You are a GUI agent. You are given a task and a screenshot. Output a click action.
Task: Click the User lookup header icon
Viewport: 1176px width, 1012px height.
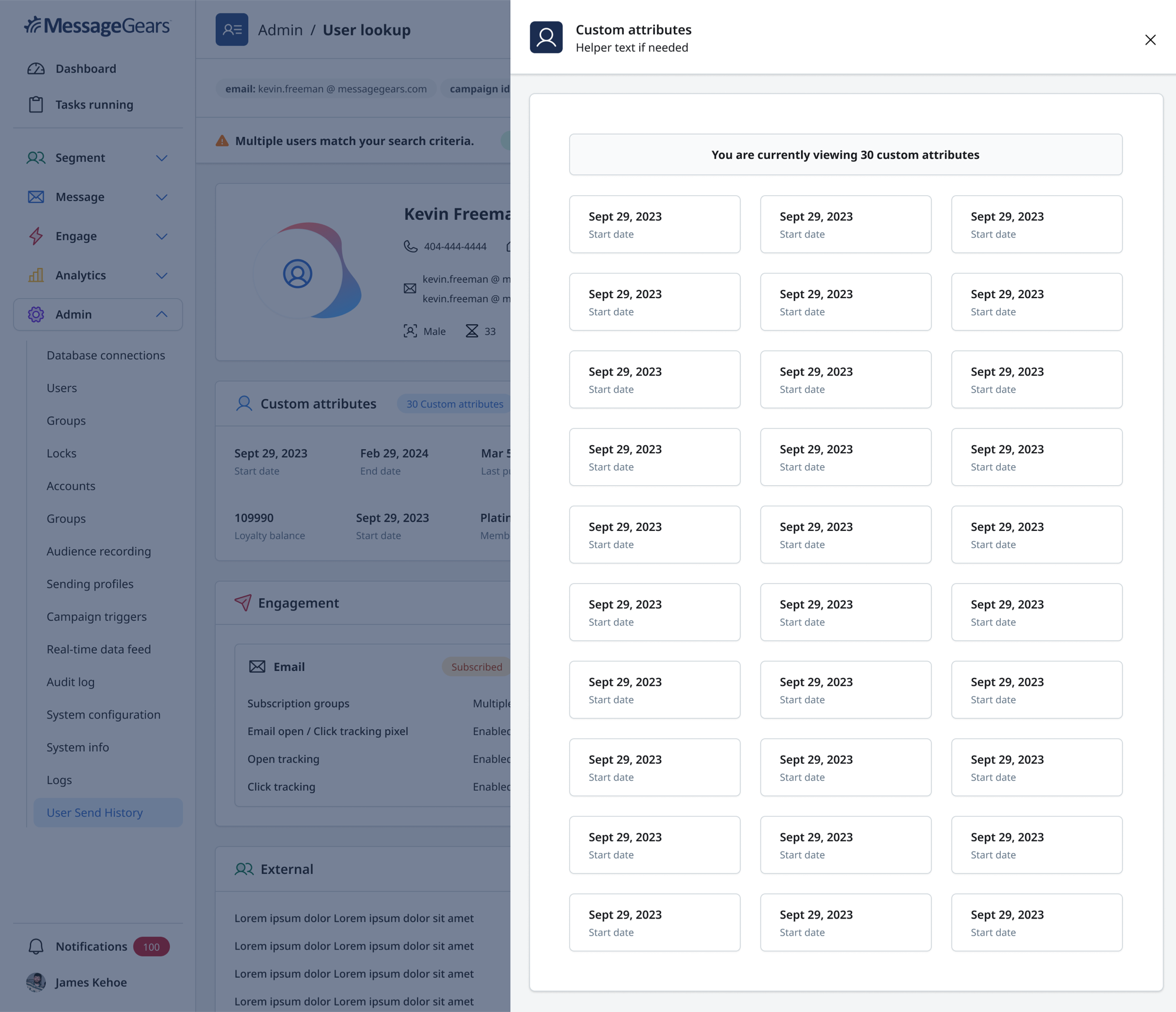232,29
